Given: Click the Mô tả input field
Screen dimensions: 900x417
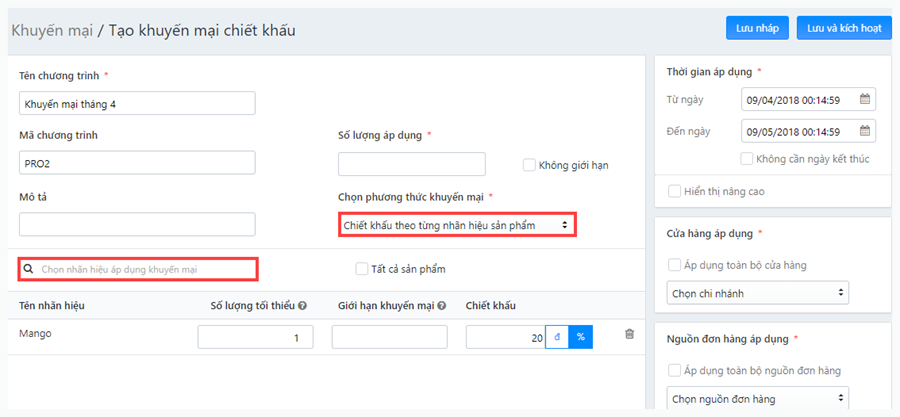Looking at the screenshot, I should coord(137,224).
